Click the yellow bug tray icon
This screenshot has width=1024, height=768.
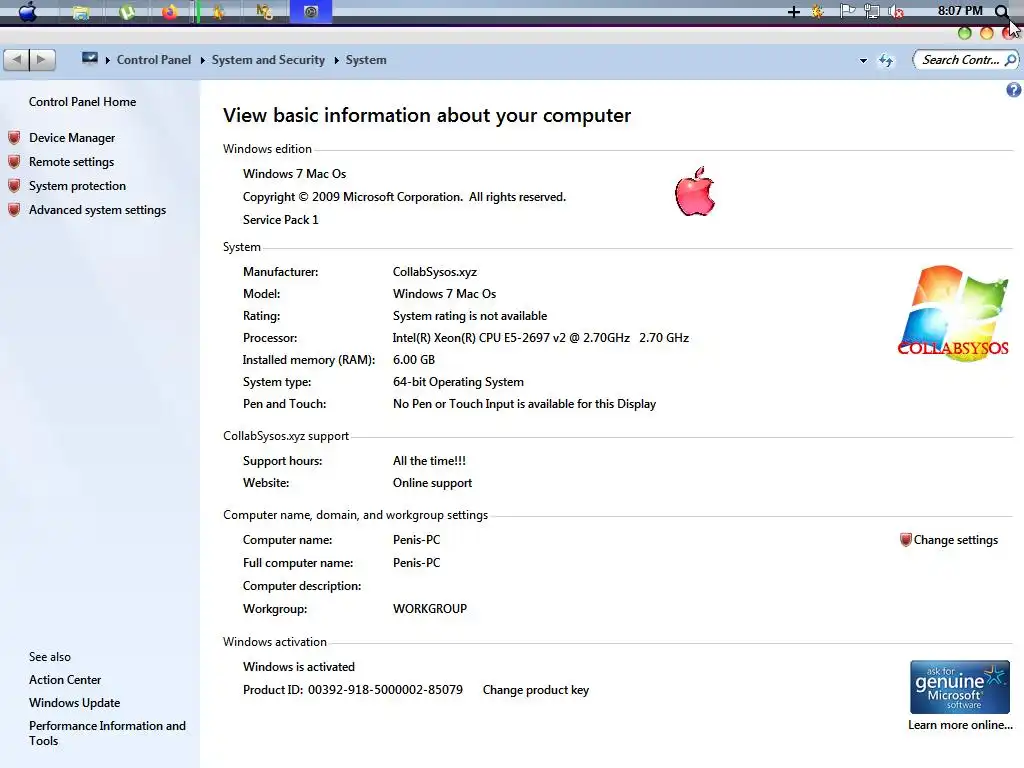pyautogui.click(x=818, y=11)
